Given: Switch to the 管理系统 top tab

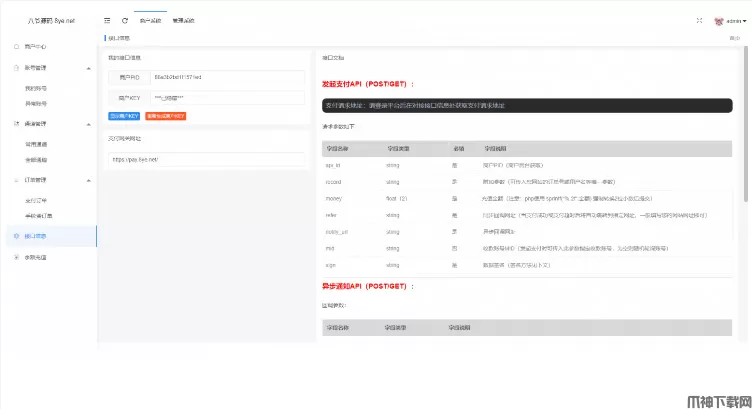Looking at the screenshot, I should (184, 20).
